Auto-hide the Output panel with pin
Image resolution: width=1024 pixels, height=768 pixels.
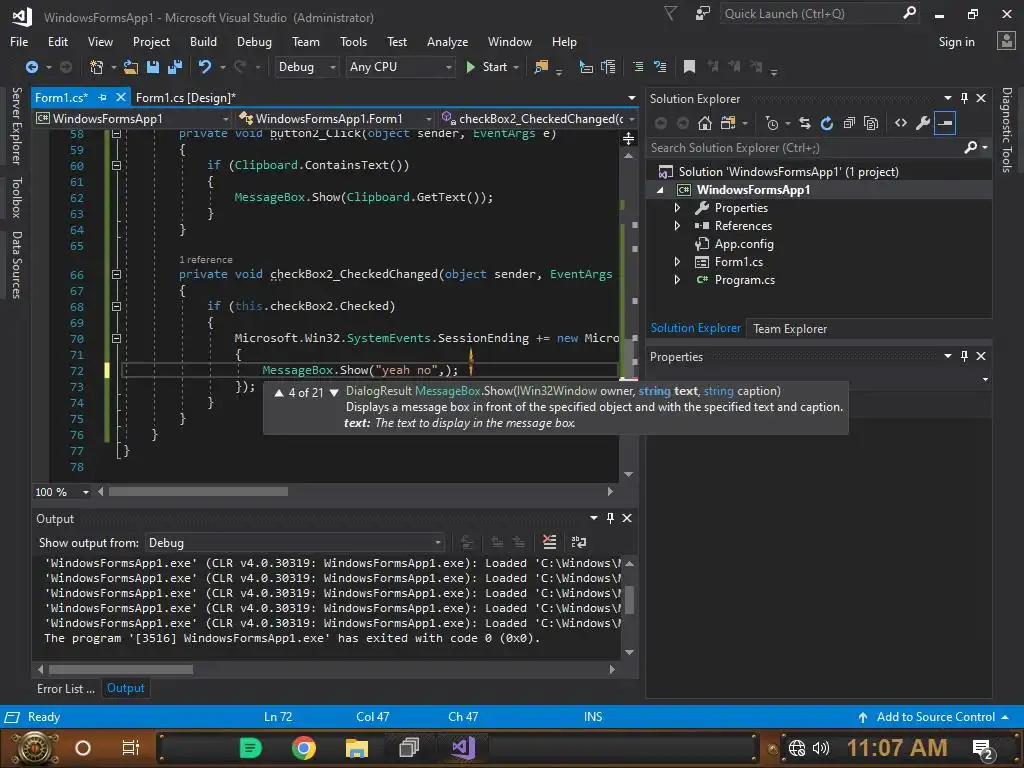tap(610, 518)
